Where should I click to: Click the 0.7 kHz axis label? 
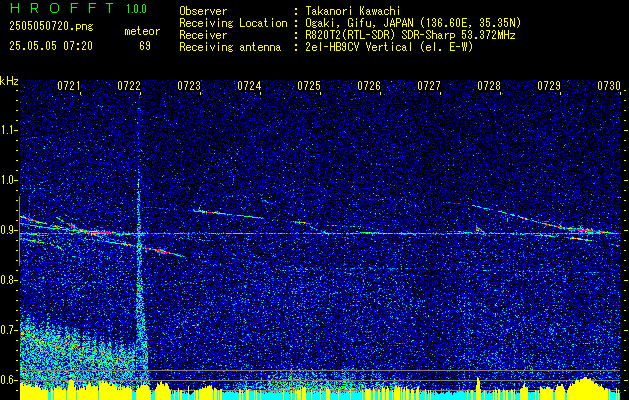point(8,330)
